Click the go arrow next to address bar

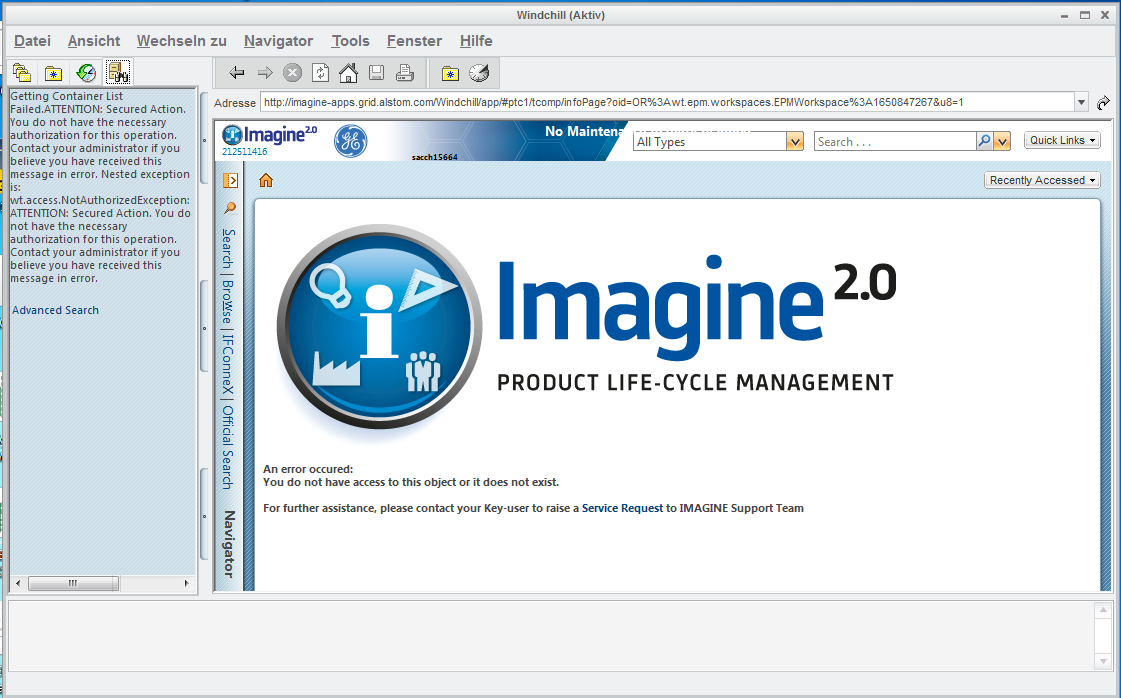click(x=1103, y=102)
